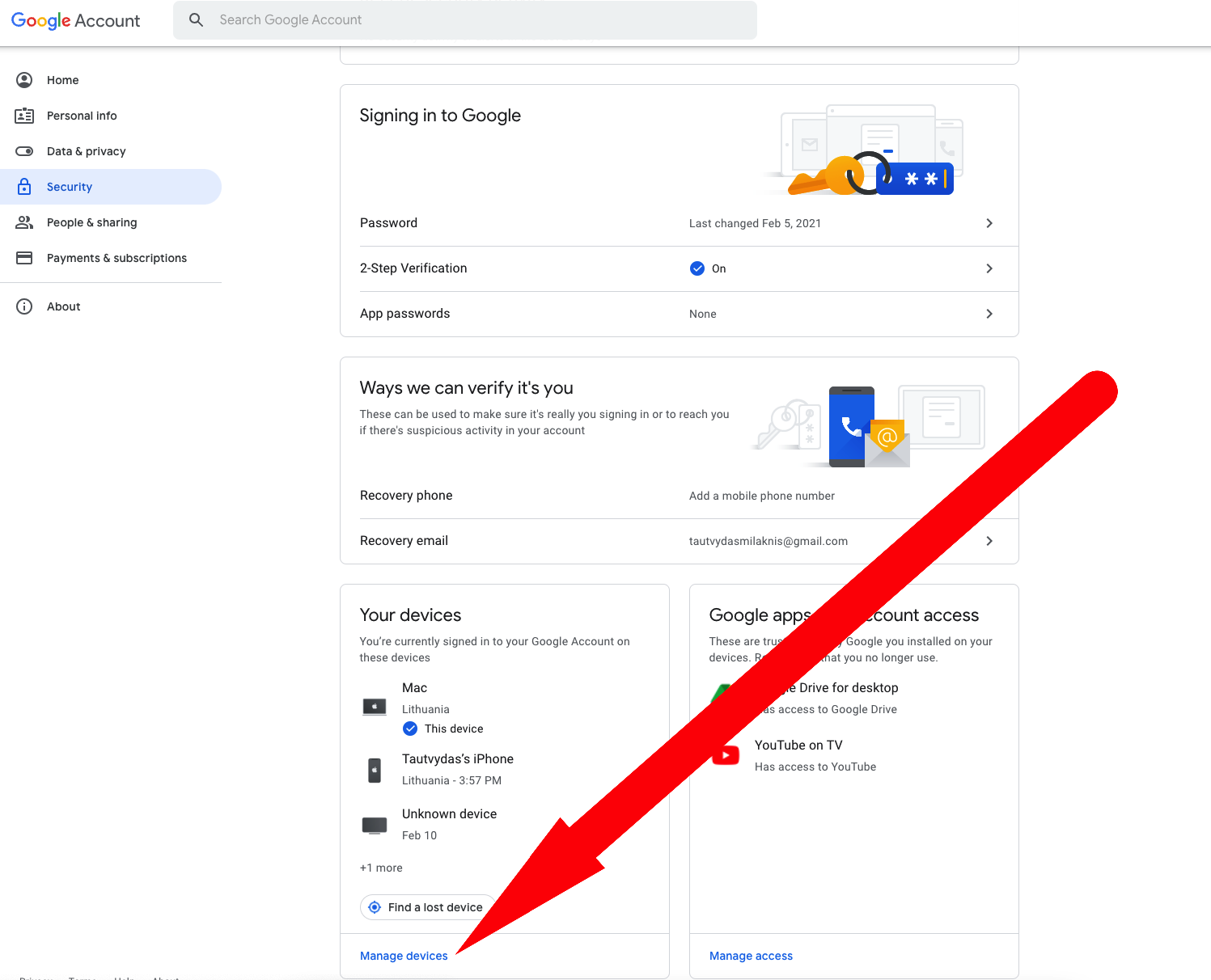Click into Search Google Account field
This screenshot has height=980, width=1211.
tap(465, 20)
